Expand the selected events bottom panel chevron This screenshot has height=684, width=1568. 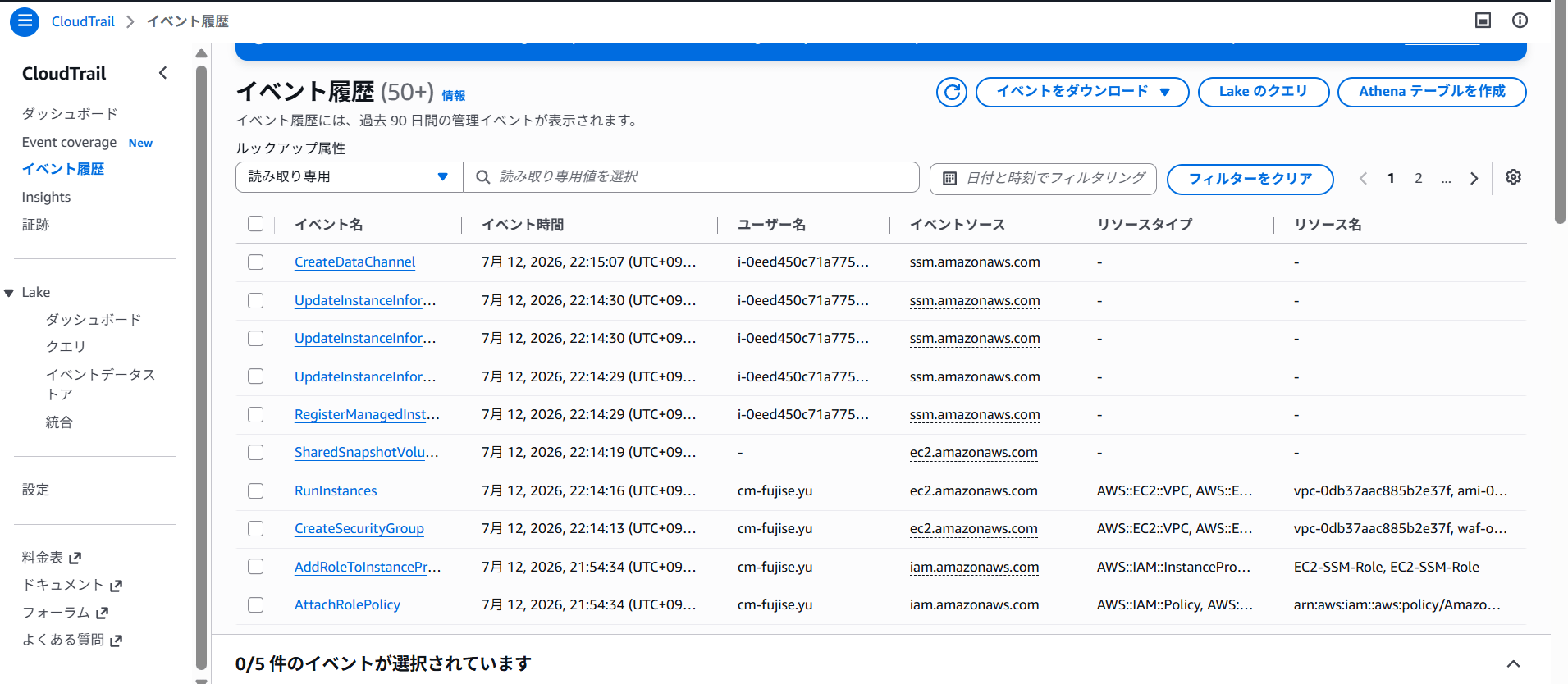coord(1514,663)
